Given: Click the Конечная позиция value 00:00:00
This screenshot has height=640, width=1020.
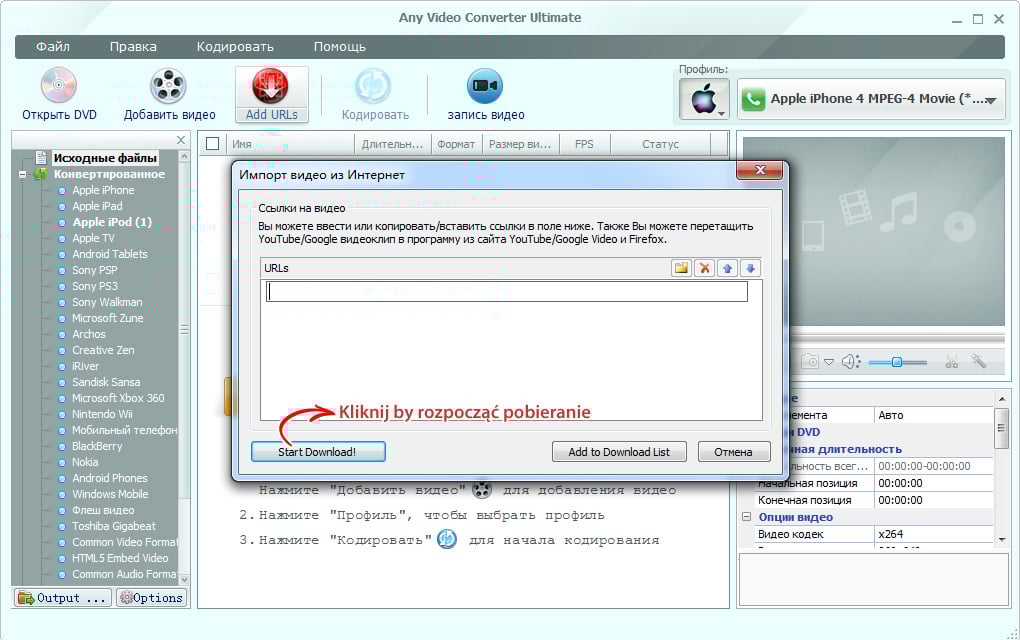Looking at the screenshot, I should tap(933, 500).
